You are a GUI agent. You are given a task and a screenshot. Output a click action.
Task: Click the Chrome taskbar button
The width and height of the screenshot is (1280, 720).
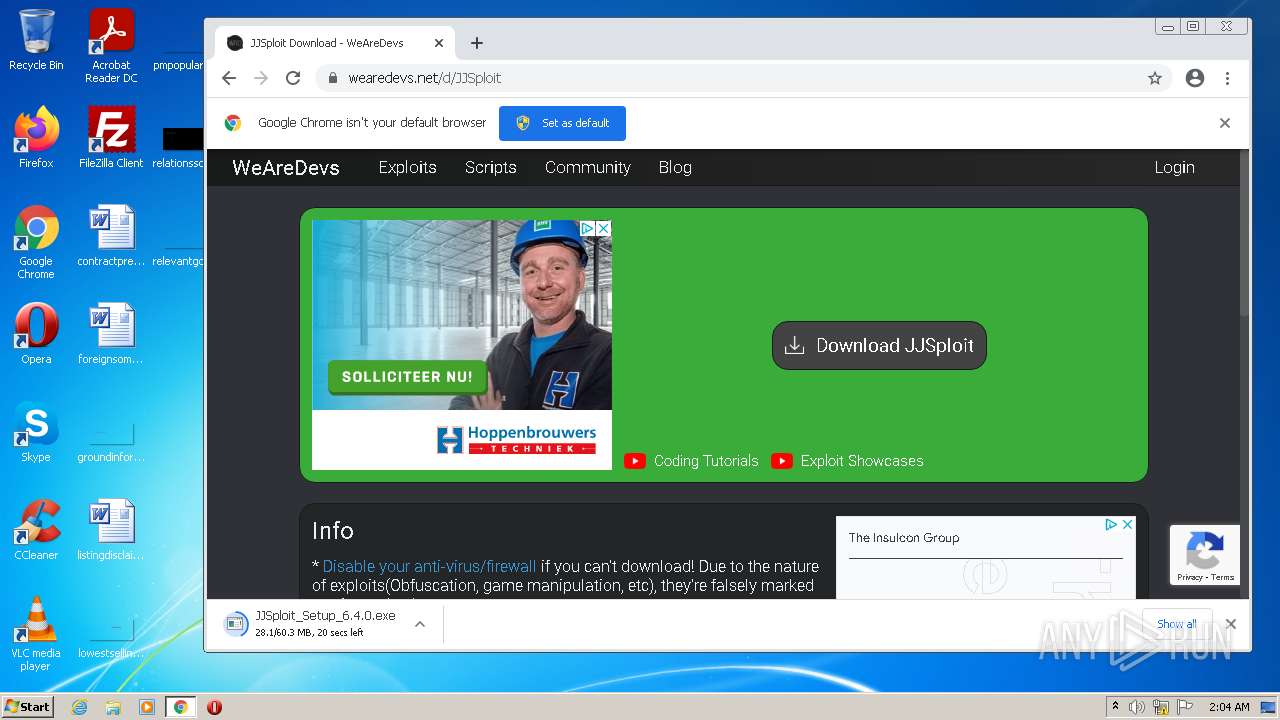(180, 707)
